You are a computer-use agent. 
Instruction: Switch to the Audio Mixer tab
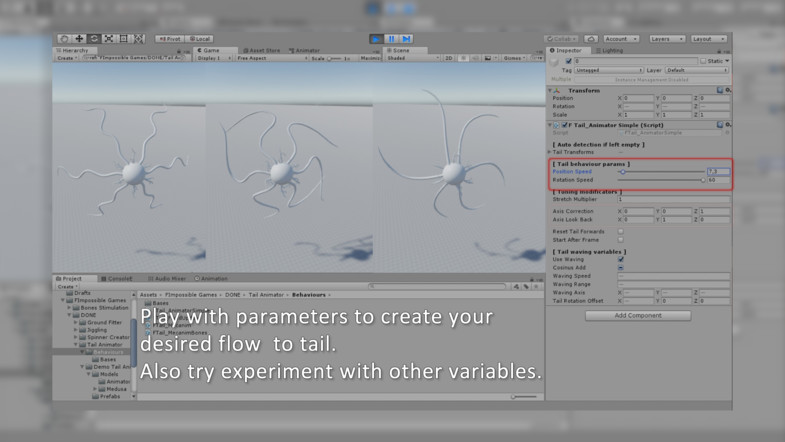[167, 278]
